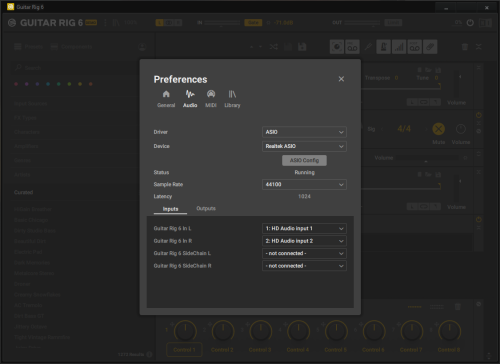Click the main power icon in header
Image resolution: width=500 pixels, height=364 pixels.
click(x=470, y=23)
